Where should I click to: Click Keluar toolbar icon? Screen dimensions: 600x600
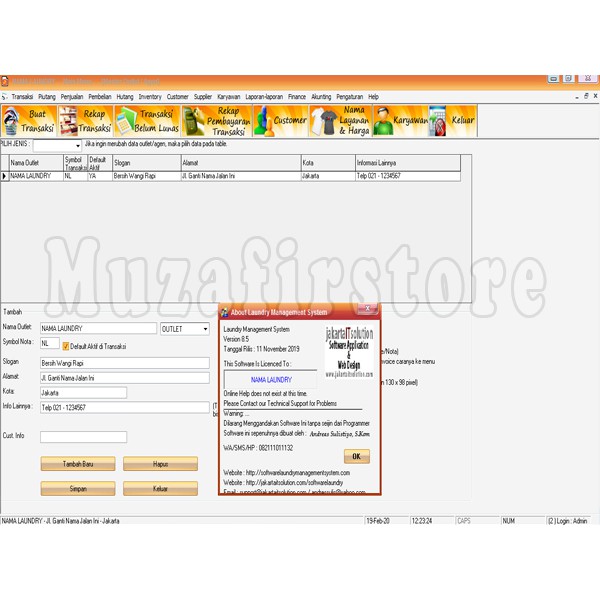coord(453,121)
